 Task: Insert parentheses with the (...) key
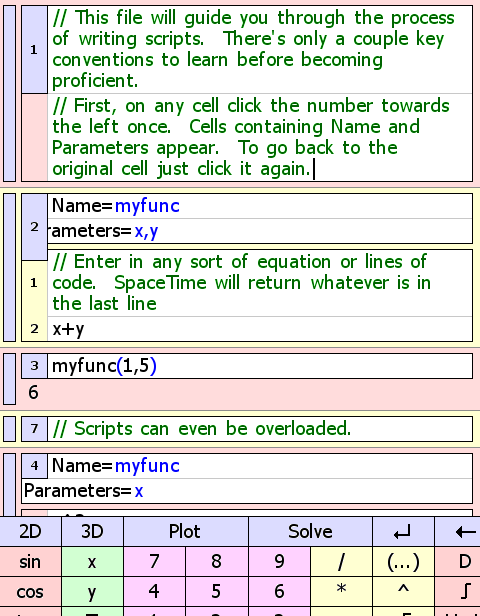(403, 562)
